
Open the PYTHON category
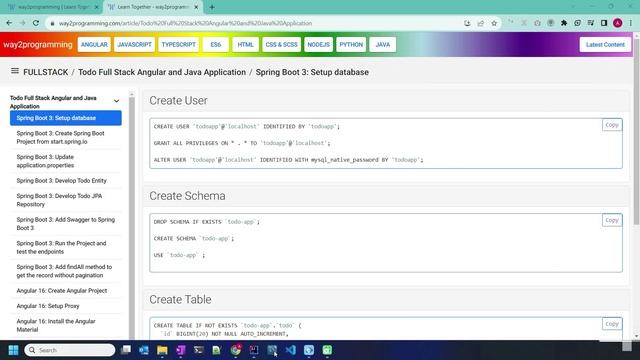tap(351, 44)
